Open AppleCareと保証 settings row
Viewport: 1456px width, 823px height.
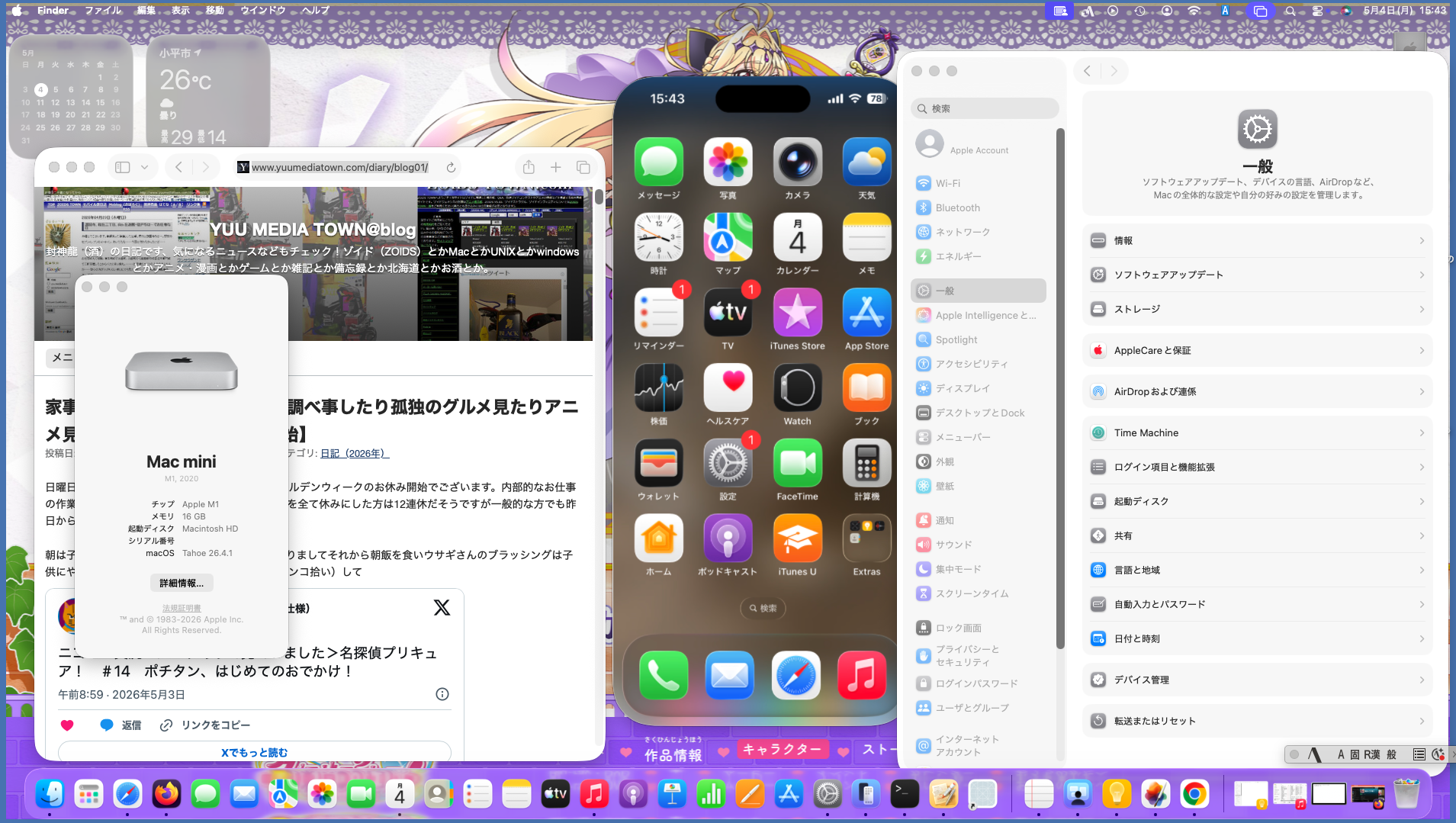(1257, 350)
